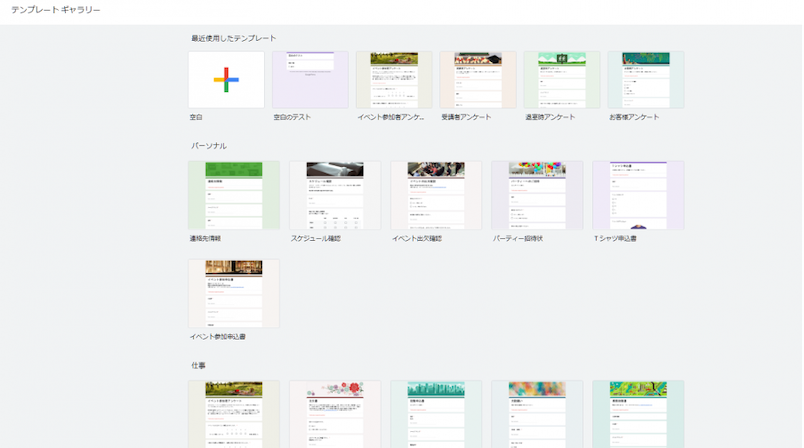Click the 空白のテスト label
This screenshot has height=448, width=804.
coord(292,117)
